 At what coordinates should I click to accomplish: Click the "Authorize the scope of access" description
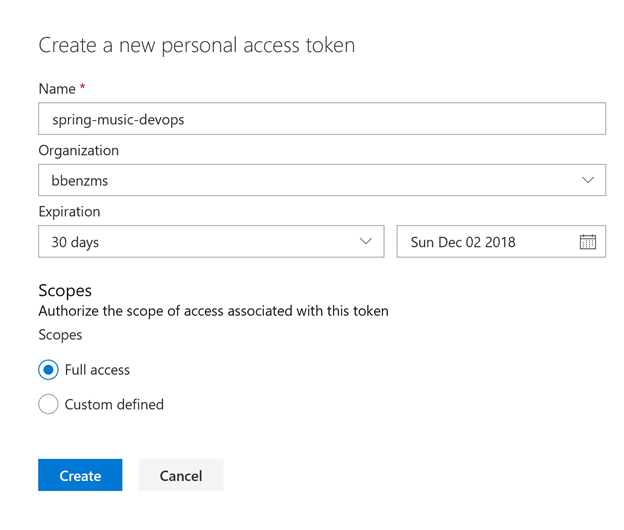(x=213, y=311)
